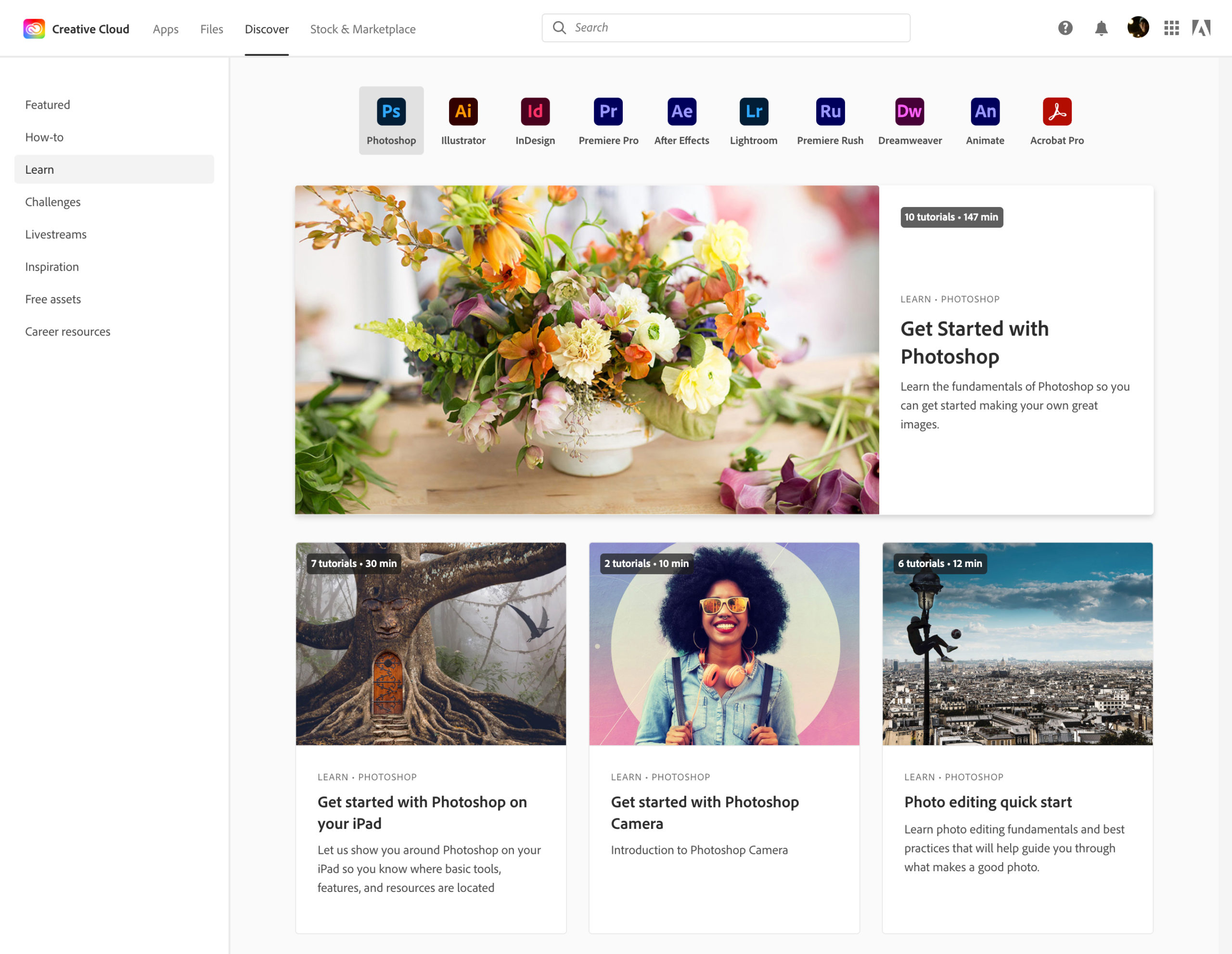Click the Creative Cloud logo icon

[34, 29]
